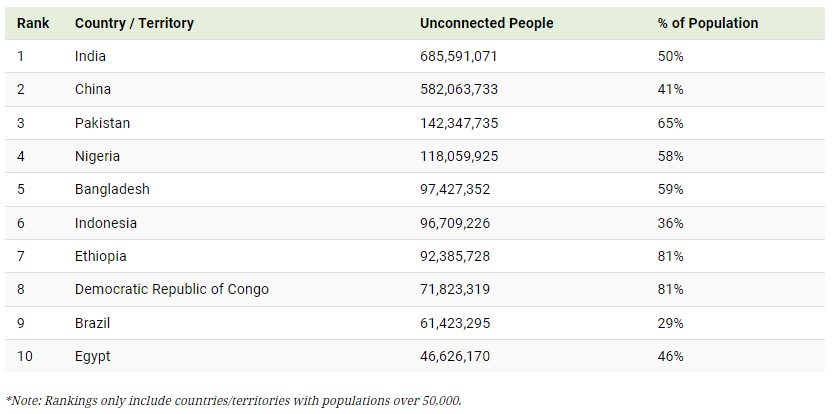Viewport: 833px width, 414px height.
Task: Click the Egypt country cell
Action: coord(92,356)
